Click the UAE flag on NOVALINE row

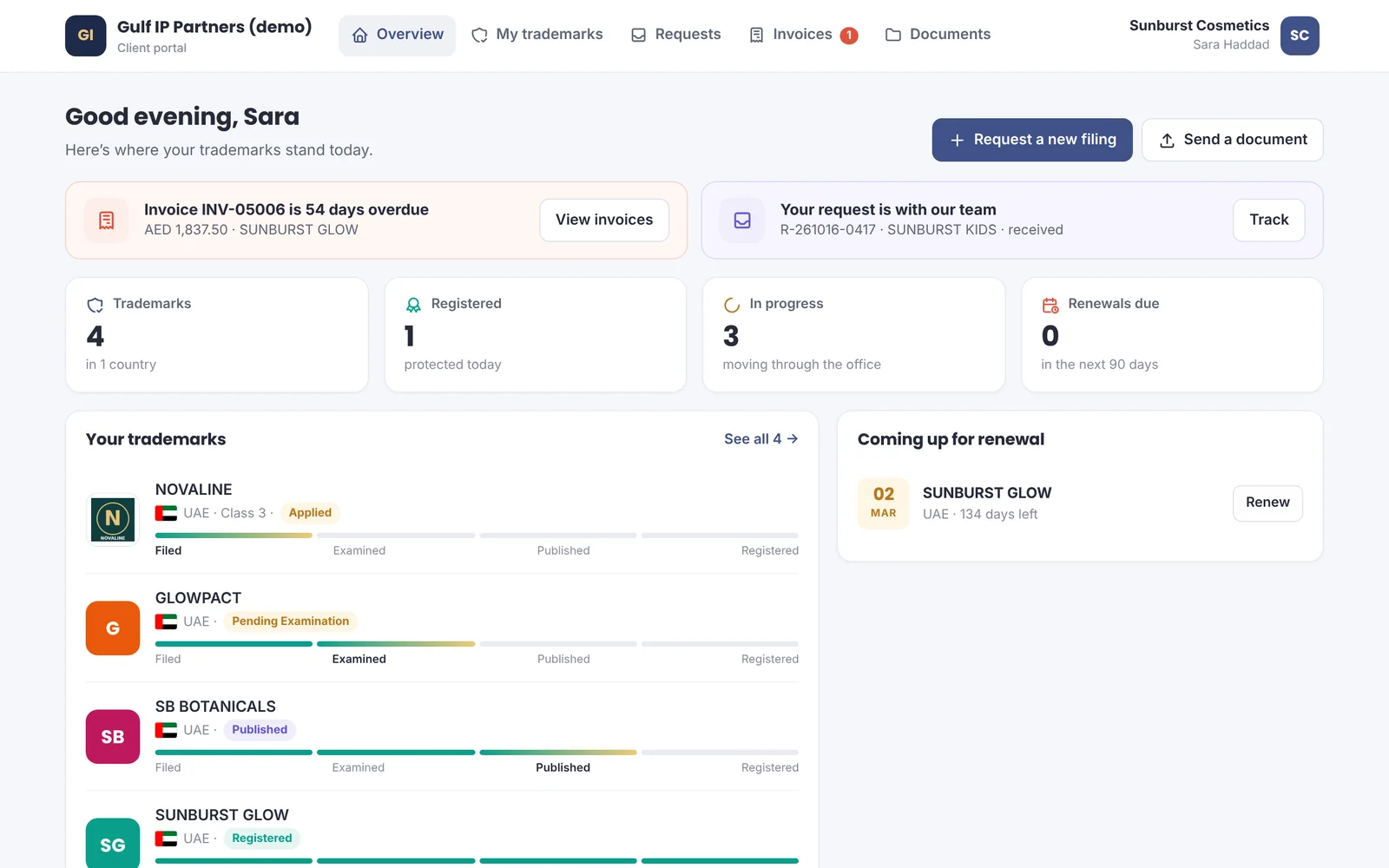(166, 513)
